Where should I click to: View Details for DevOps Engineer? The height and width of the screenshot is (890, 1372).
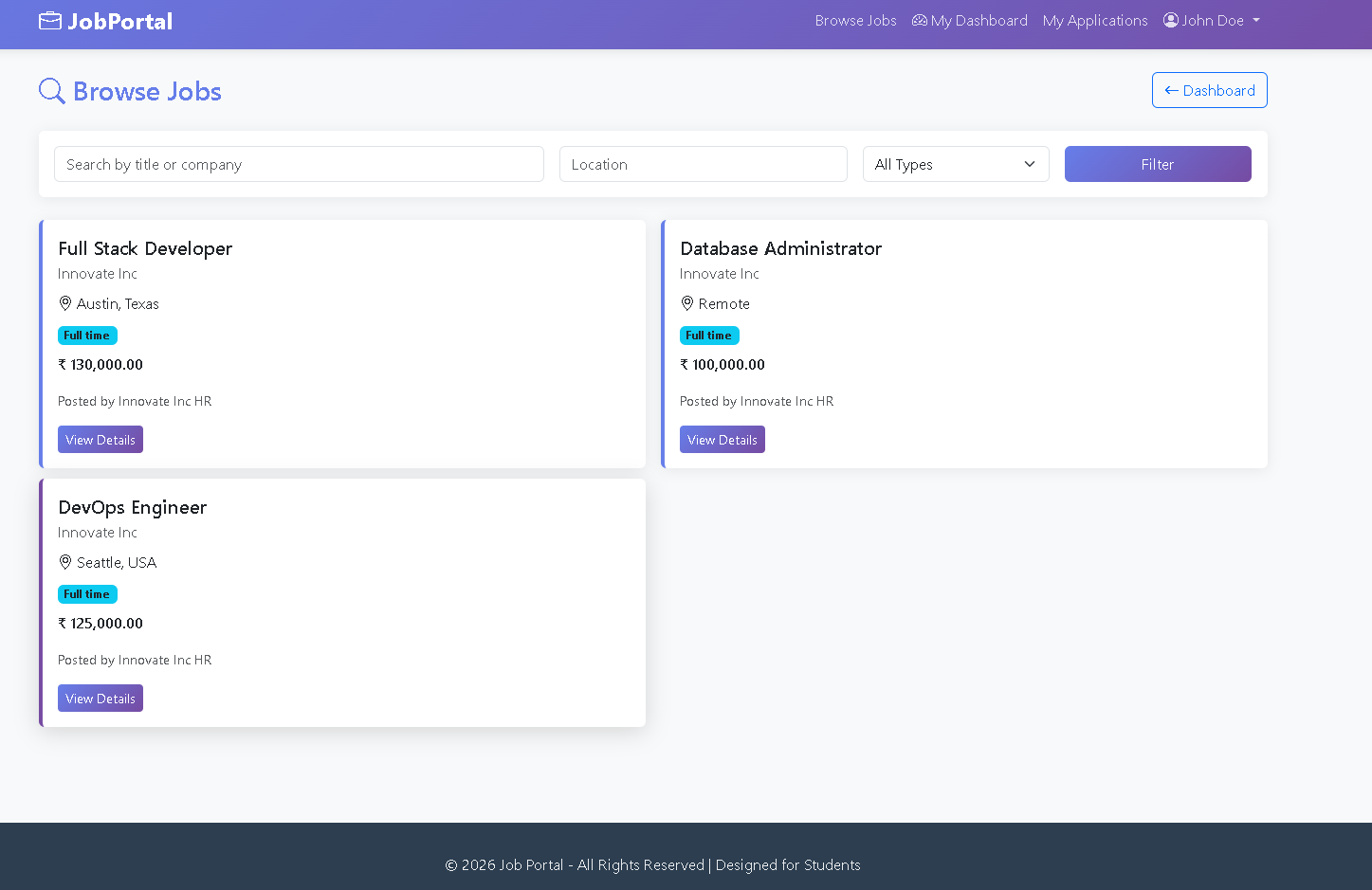(101, 699)
